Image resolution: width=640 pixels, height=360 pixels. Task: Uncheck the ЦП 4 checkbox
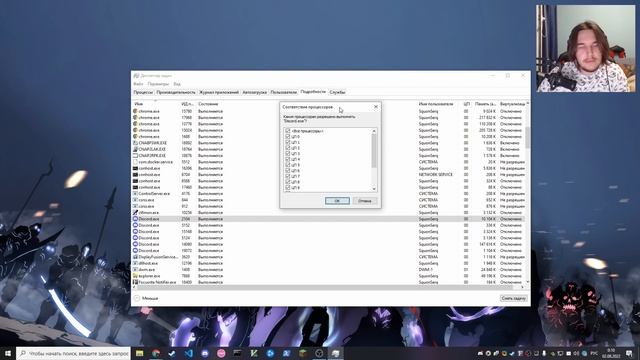pos(288,159)
